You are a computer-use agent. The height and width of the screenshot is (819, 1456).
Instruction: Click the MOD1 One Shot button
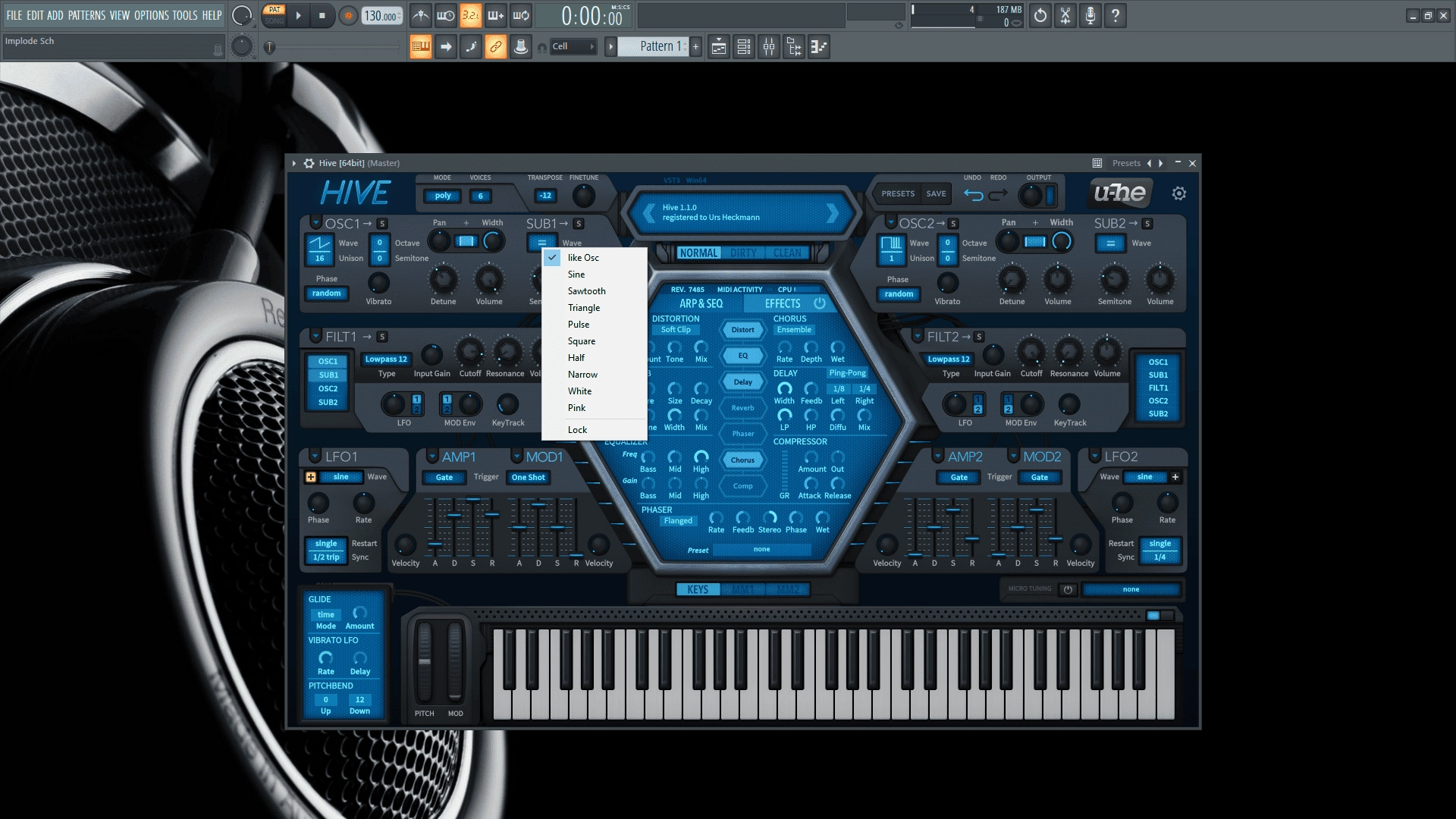[529, 478]
